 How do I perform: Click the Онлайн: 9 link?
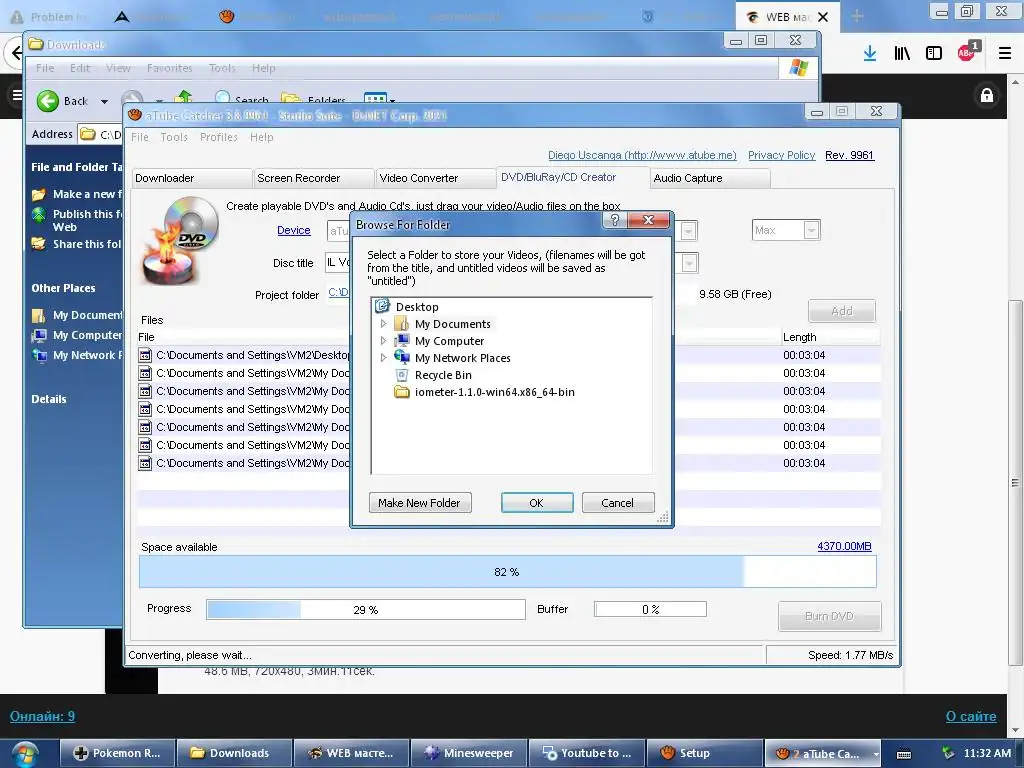(x=42, y=716)
